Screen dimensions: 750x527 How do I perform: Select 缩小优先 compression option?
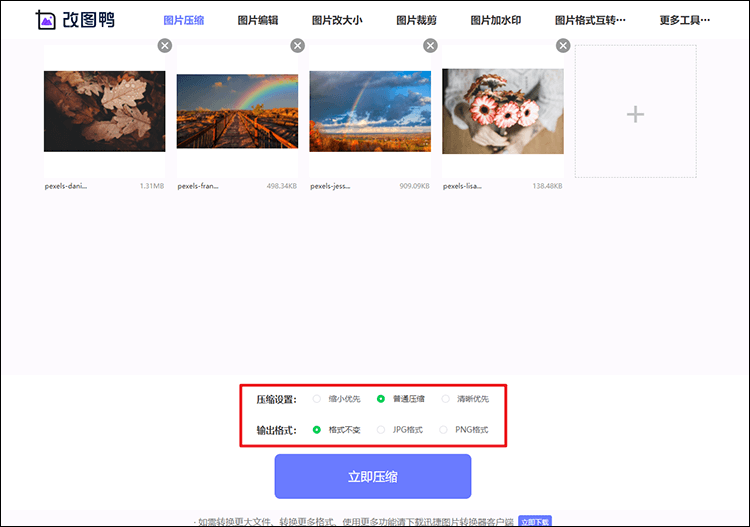pos(317,399)
